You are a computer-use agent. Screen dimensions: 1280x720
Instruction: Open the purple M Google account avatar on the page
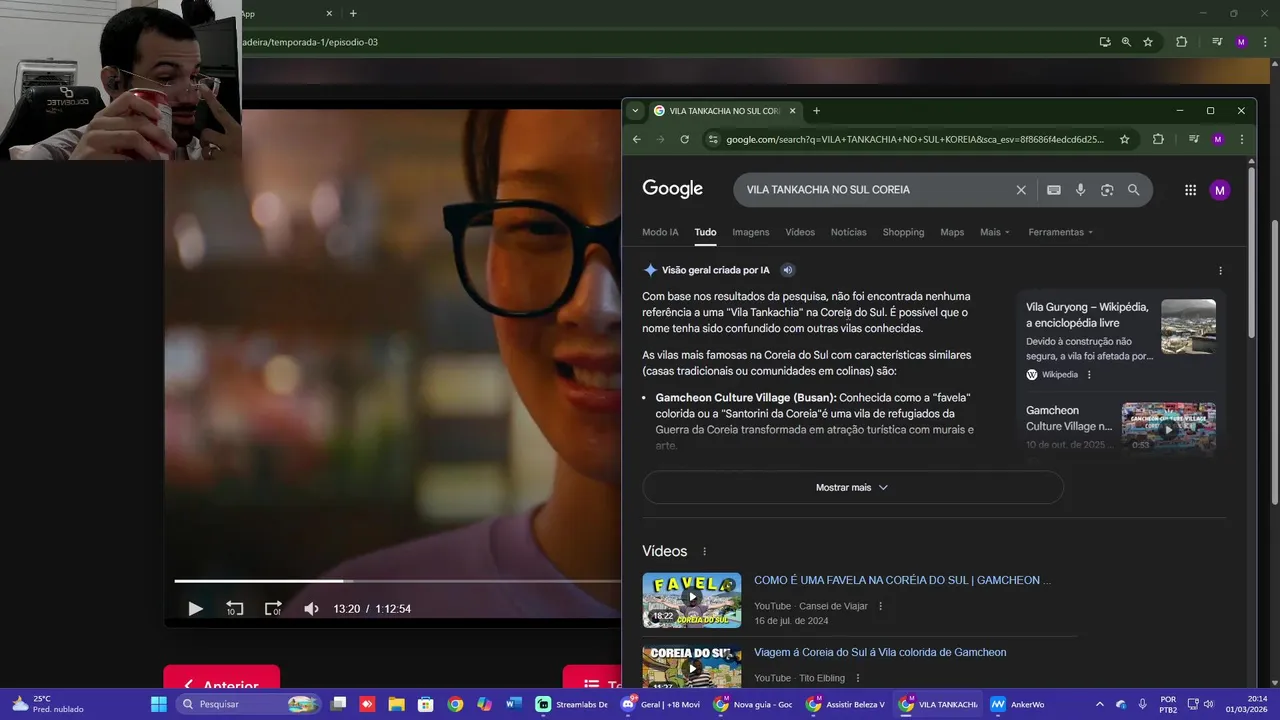1219,190
